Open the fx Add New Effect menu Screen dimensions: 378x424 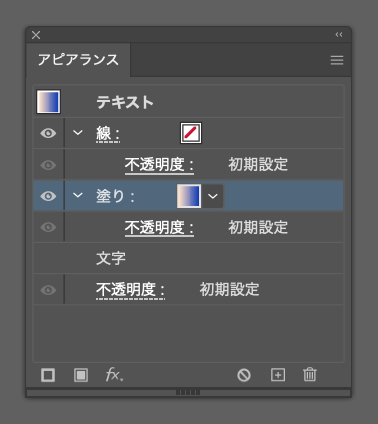click(x=114, y=375)
